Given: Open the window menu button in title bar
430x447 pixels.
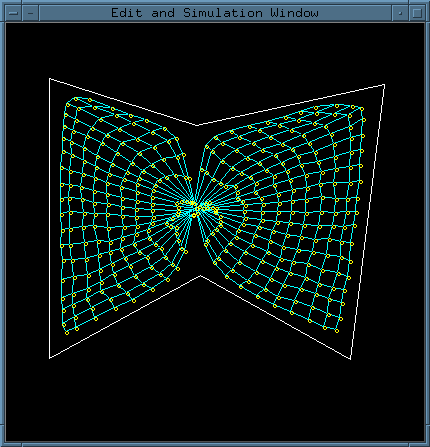Looking at the screenshot, I should click(x=13, y=13).
